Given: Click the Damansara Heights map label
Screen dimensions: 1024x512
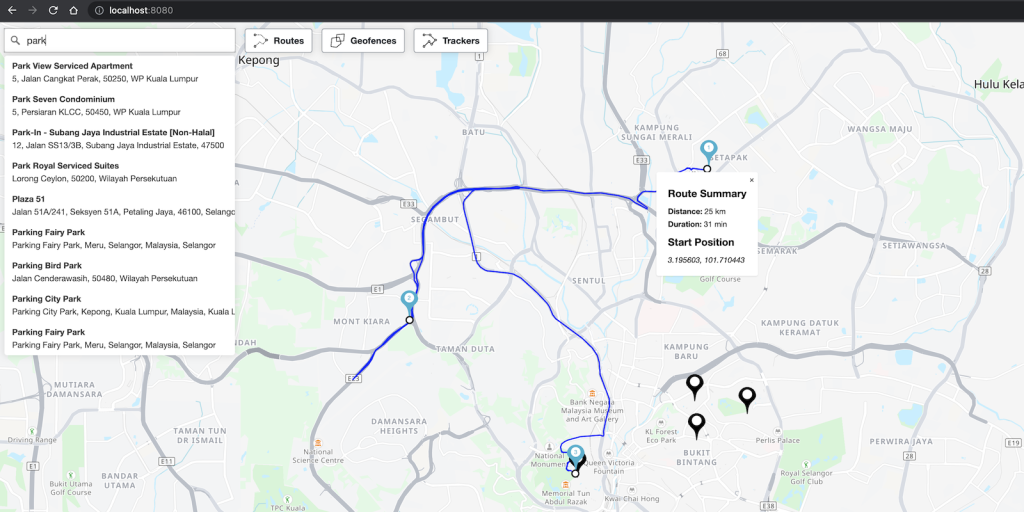Looking at the screenshot, I should point(399,426).
